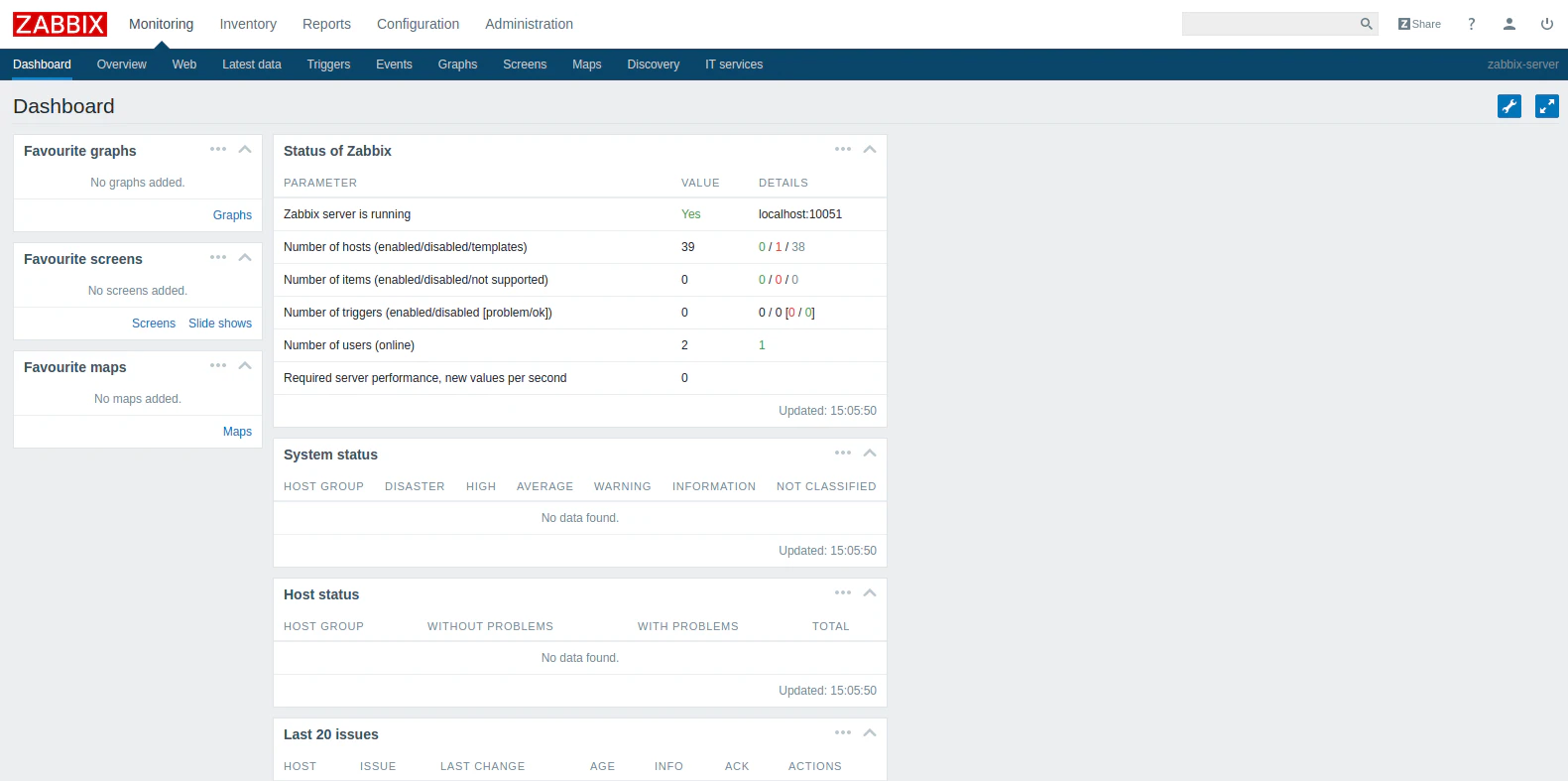Click the online users count 1
Image resolution: width=1568 pixels, height=781 pixels.
(762, 345)
